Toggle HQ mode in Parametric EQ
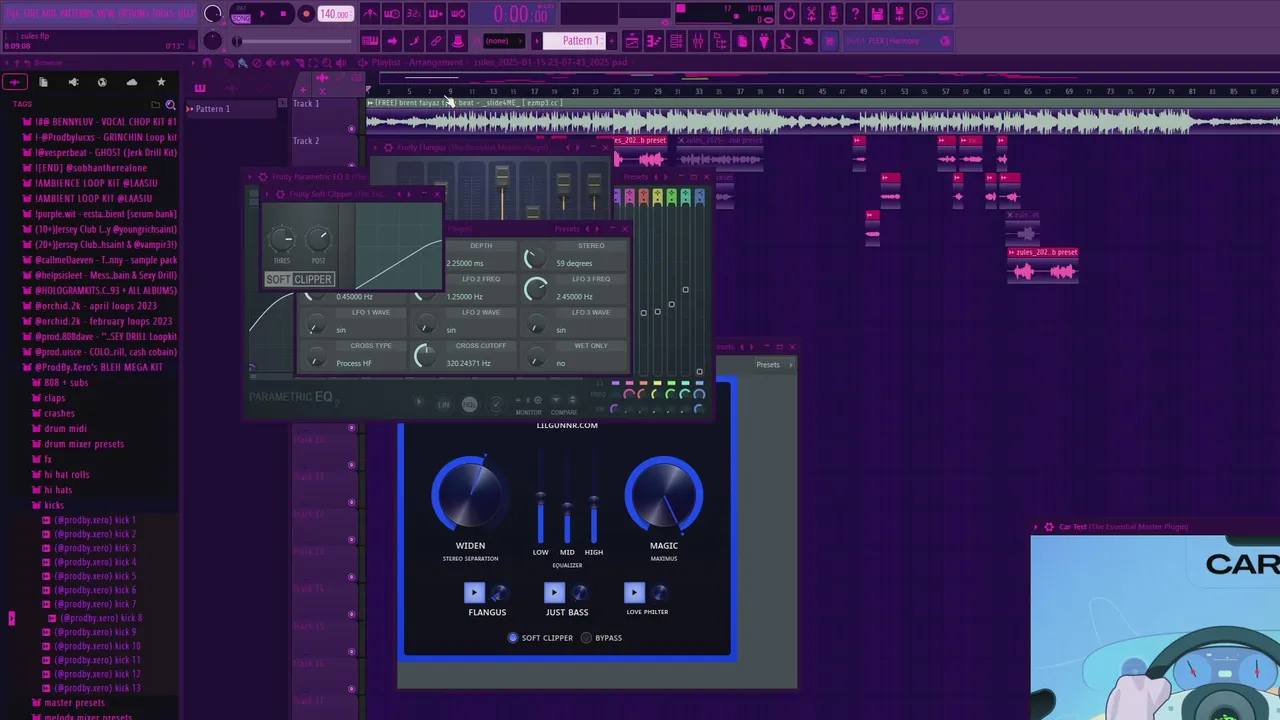The width and height of the screenshot is (1280, 720). (x=469, y=404)
